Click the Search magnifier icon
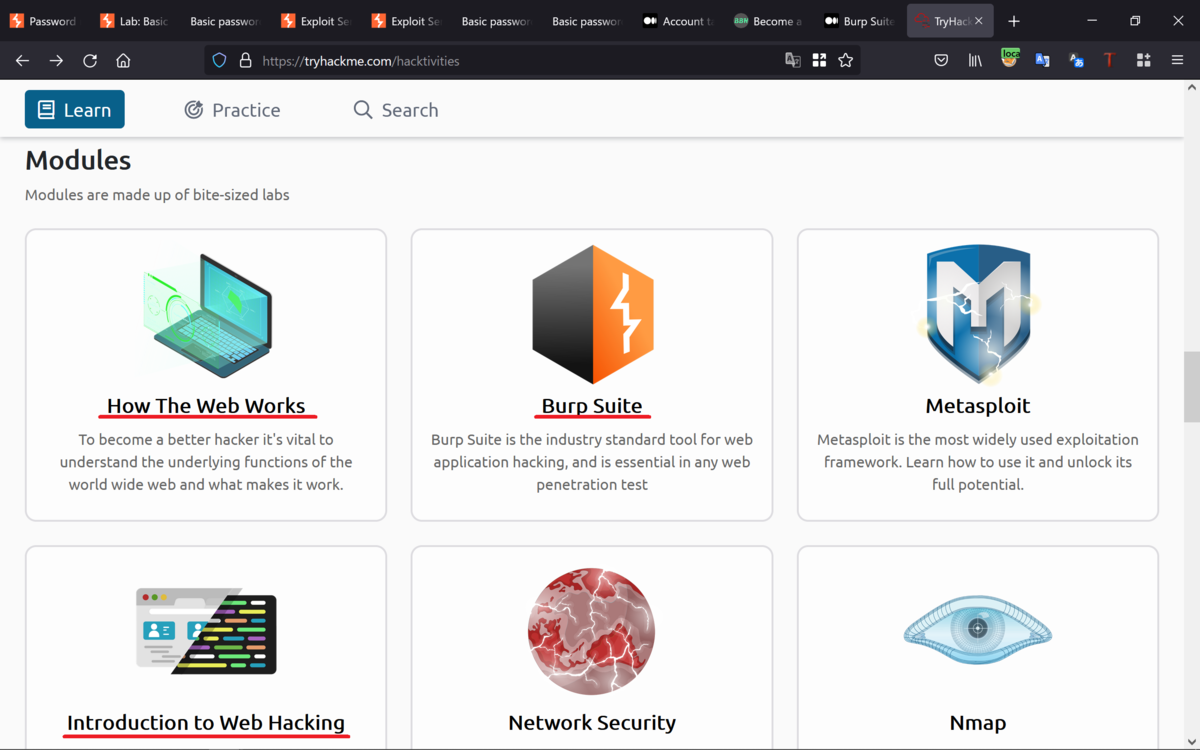 pyautogui.click(x=363, y=110)
